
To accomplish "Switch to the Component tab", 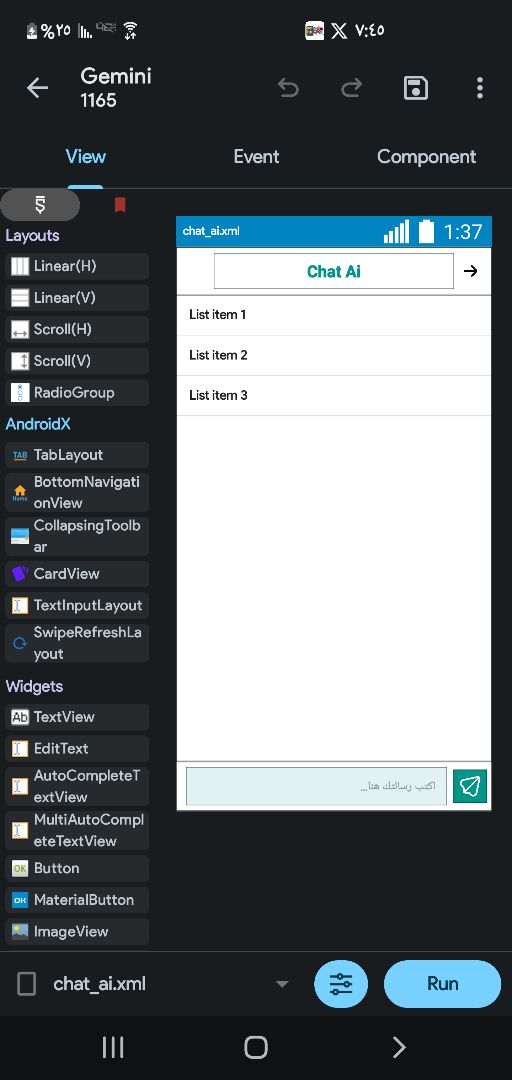I will [x=427, y=156].
